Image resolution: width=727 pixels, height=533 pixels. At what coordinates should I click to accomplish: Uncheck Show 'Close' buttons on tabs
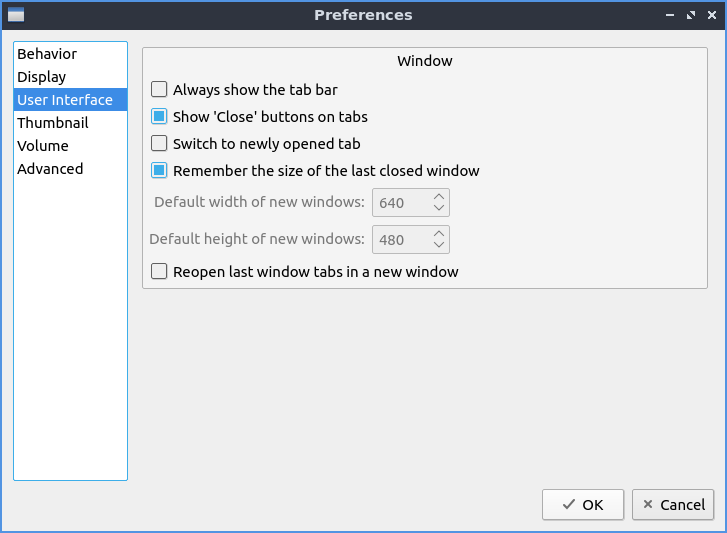pyautogui.click(x=159, y=117)
